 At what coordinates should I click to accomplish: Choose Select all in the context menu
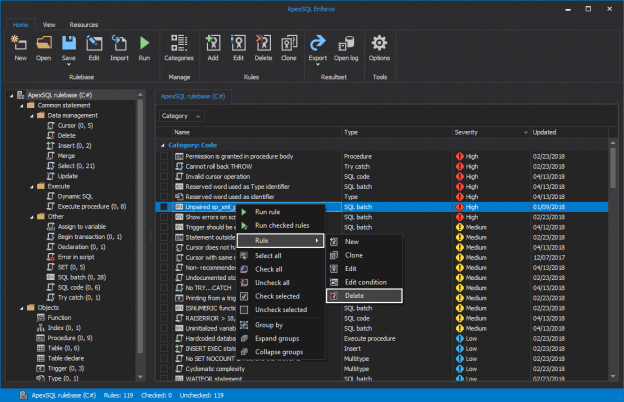281,256
